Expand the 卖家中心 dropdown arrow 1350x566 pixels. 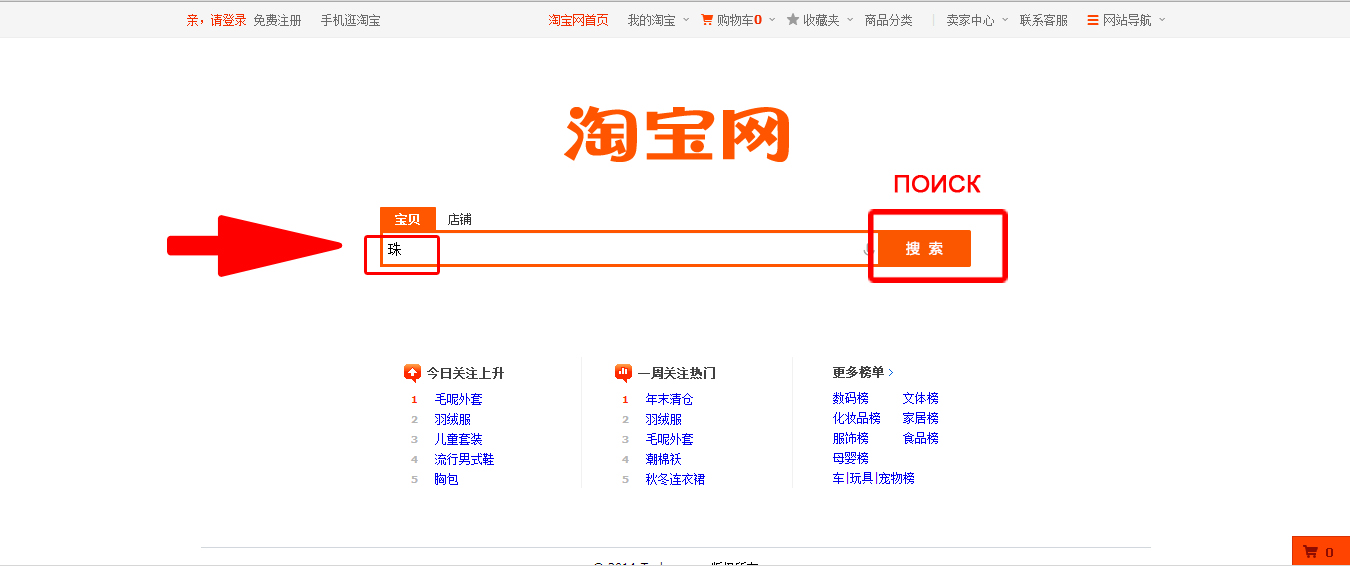tap(1005, 20)
